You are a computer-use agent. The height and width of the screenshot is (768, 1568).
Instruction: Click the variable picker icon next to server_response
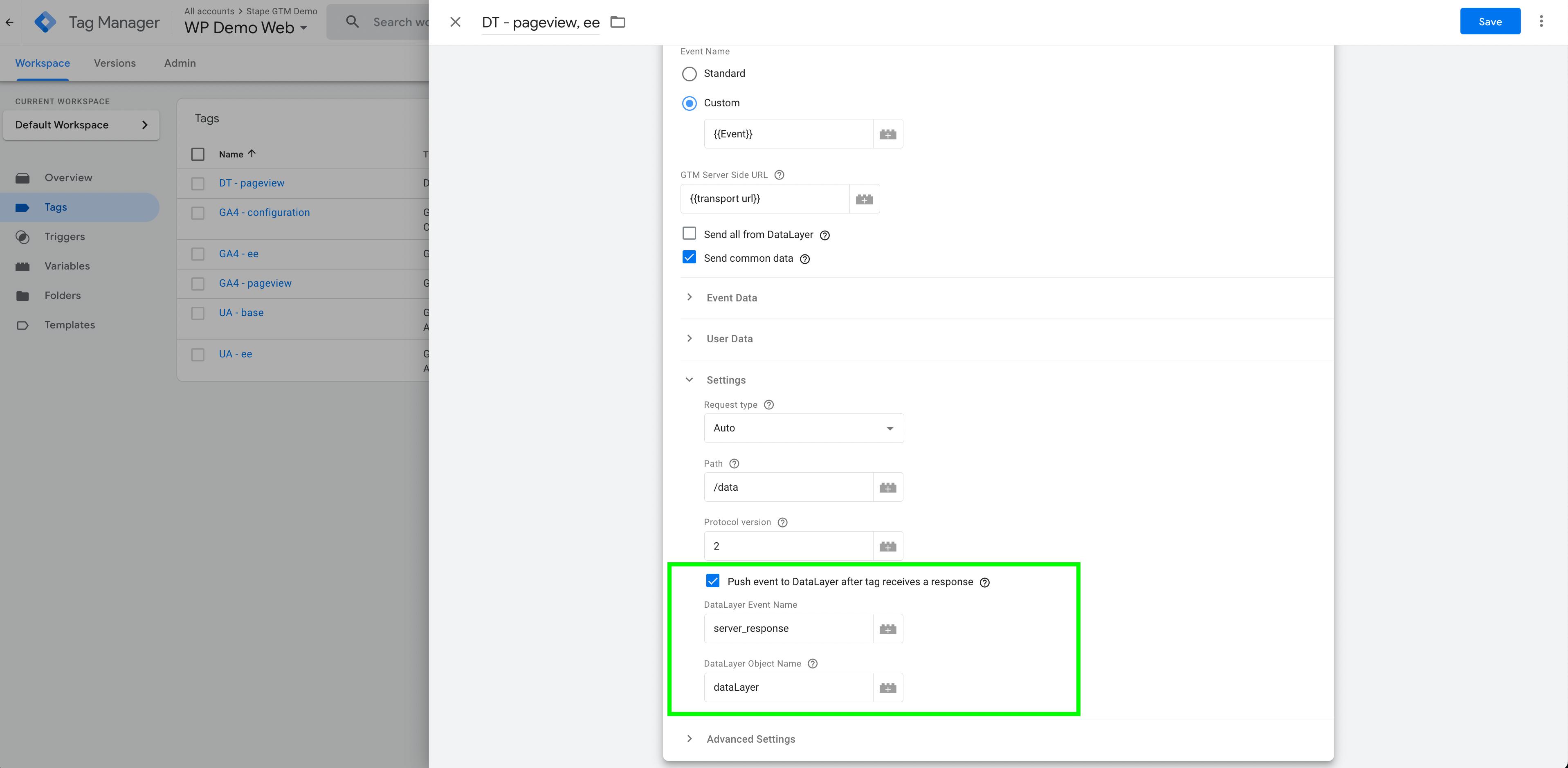tap(887, 629)
